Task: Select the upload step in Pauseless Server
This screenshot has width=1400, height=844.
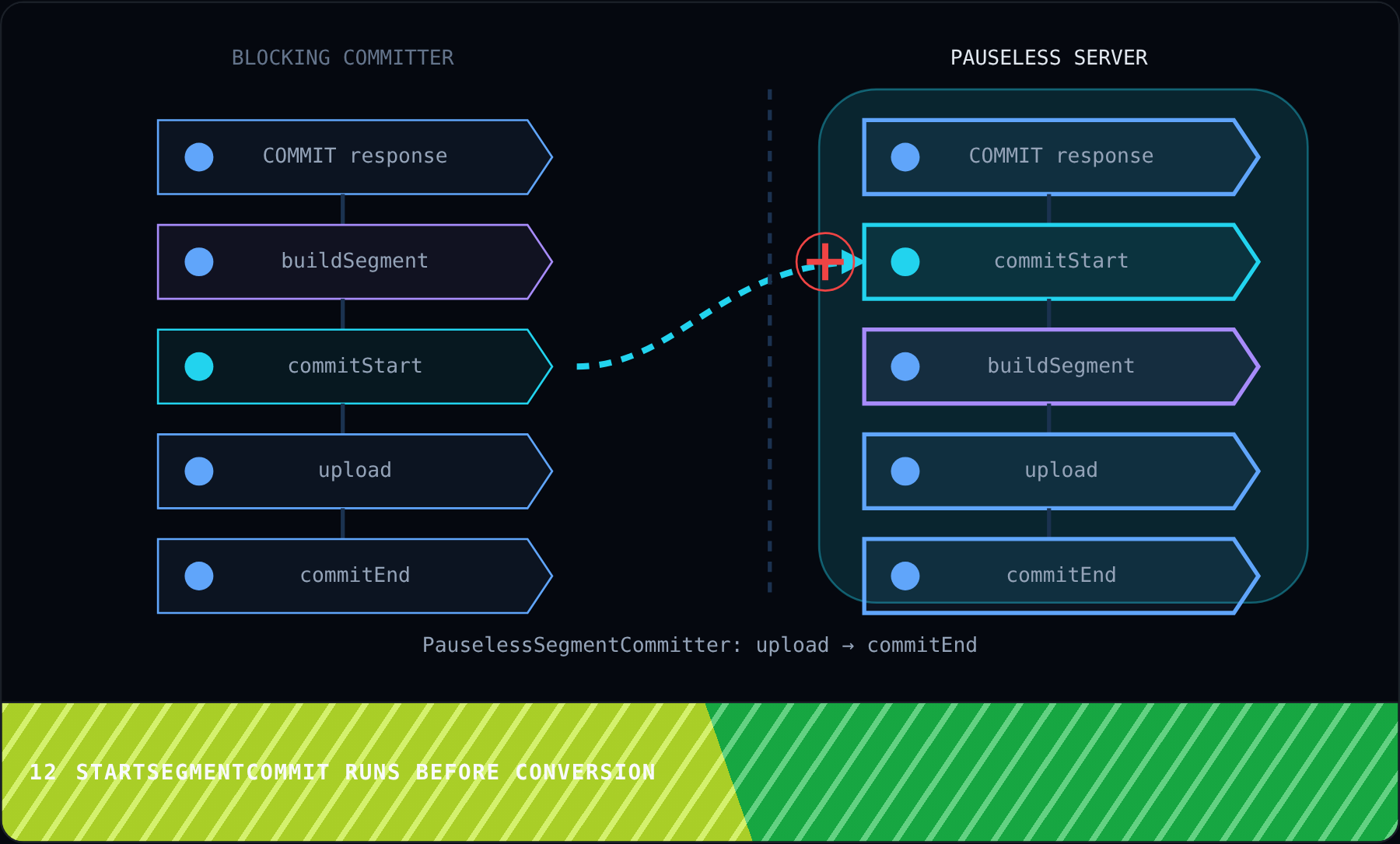Action: click(x=1061, y=471)
